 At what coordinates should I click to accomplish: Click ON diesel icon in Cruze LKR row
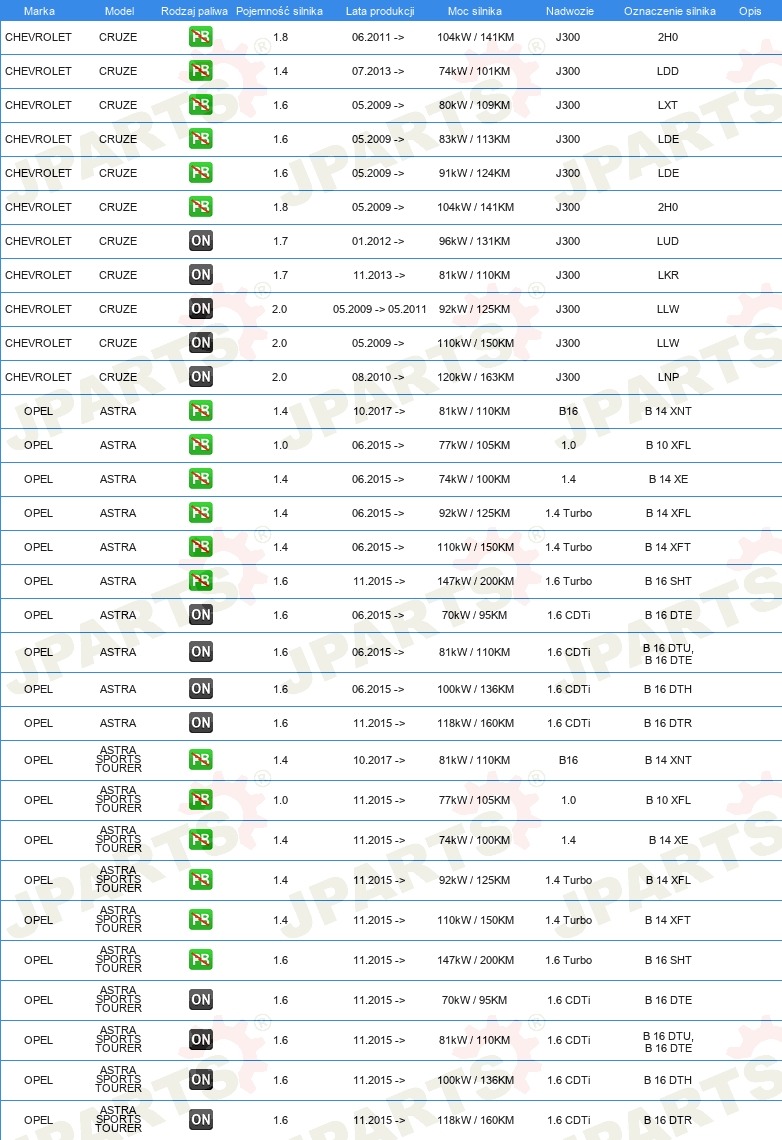(201, 275)
